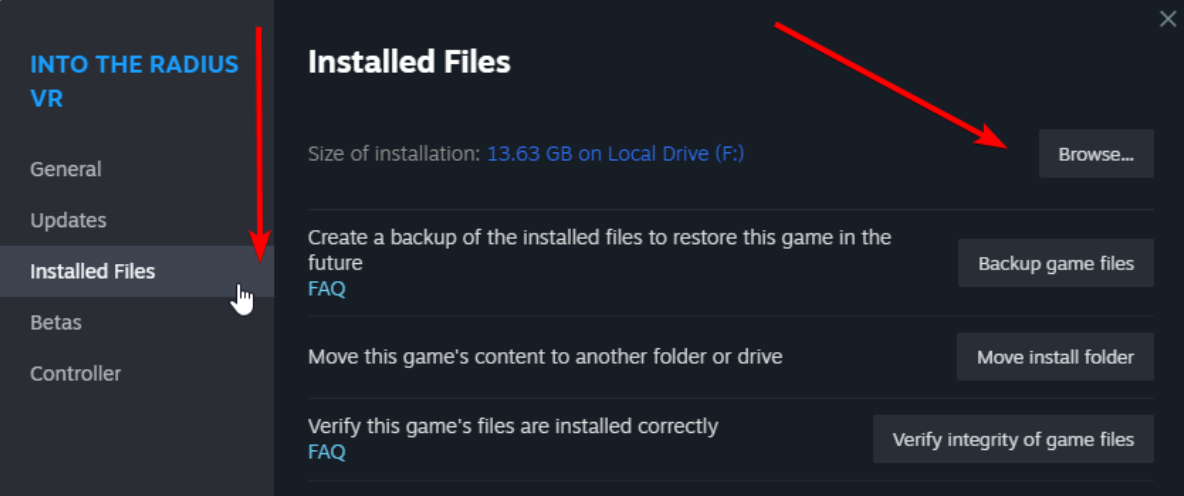
Task: Open the General settings tab
Action: click(66, 169)
